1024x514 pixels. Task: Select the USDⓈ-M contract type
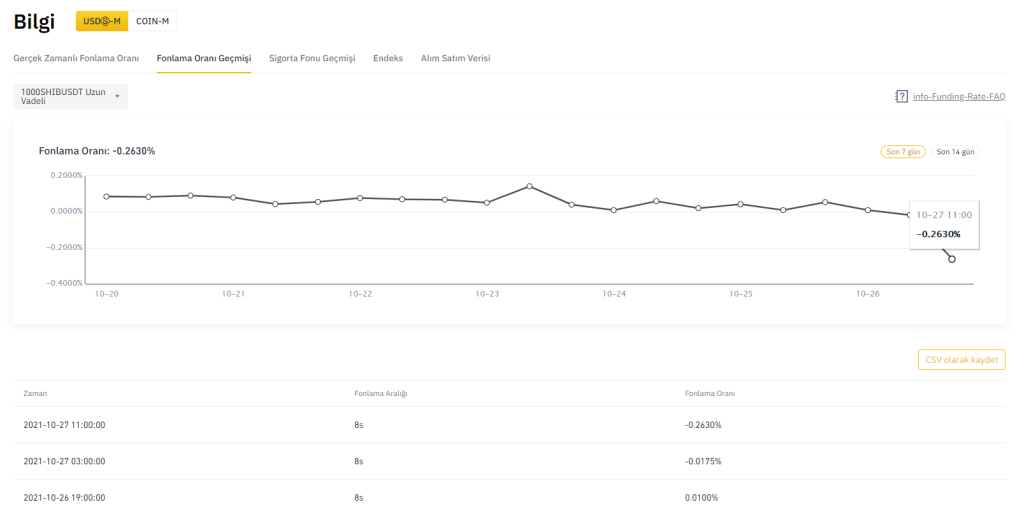pyautogui.click(x=101, y=21)
